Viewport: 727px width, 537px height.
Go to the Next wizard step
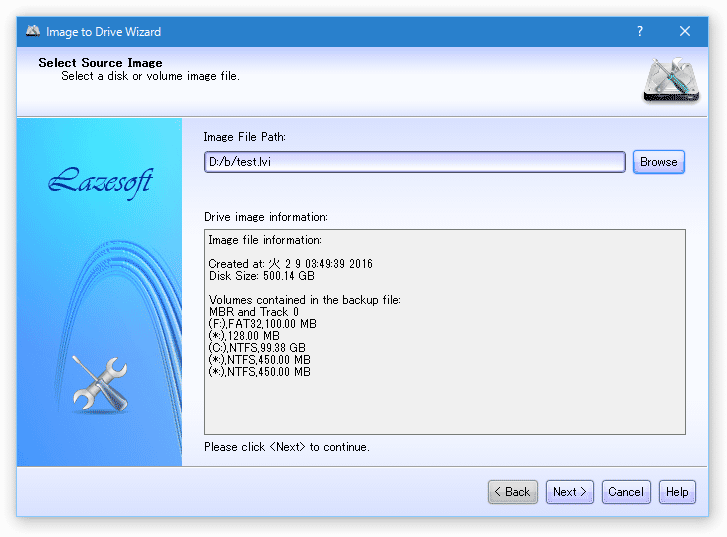pos(569,492)
